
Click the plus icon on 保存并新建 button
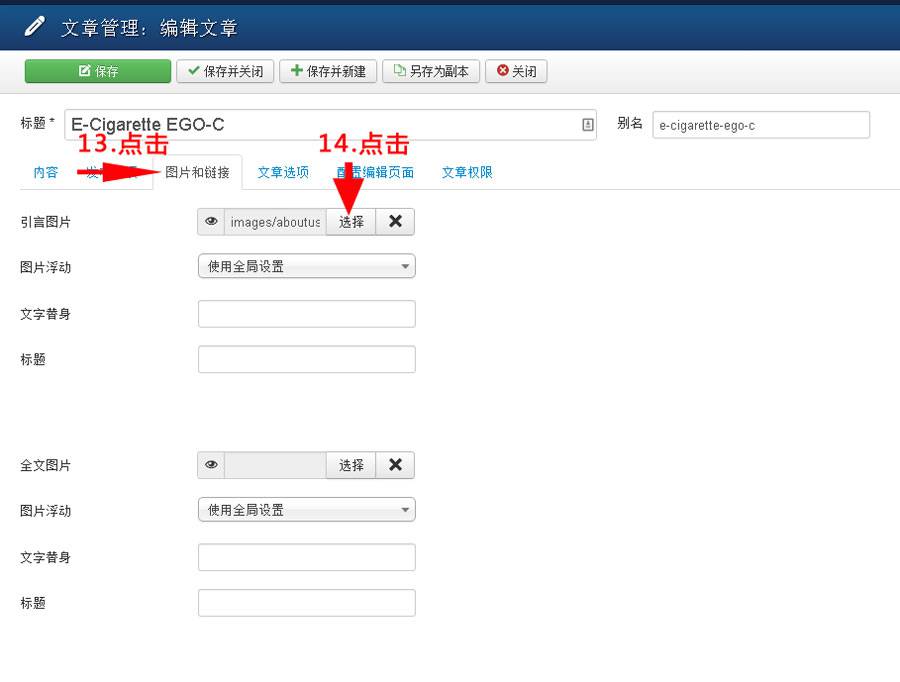pyautogui.click(x=297, y=71)
